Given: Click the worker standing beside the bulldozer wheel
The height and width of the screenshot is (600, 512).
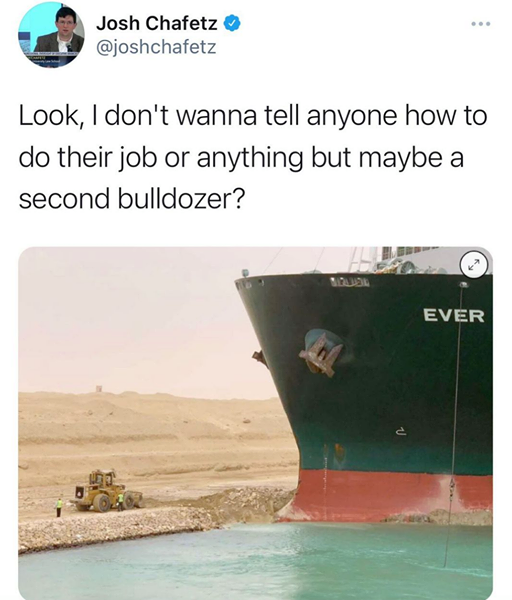Looking at the screenshot, I should tap(121, 502).
